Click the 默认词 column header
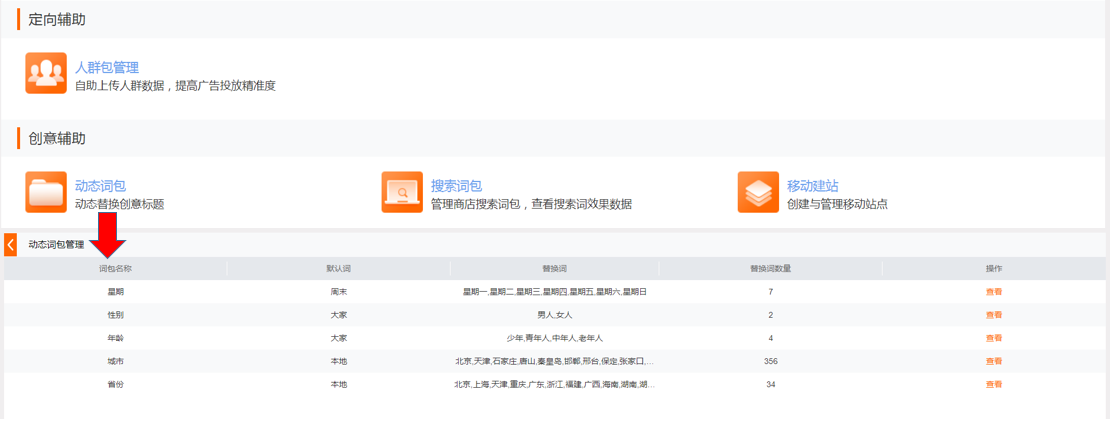1110x421 pixels. coord(338,269)
